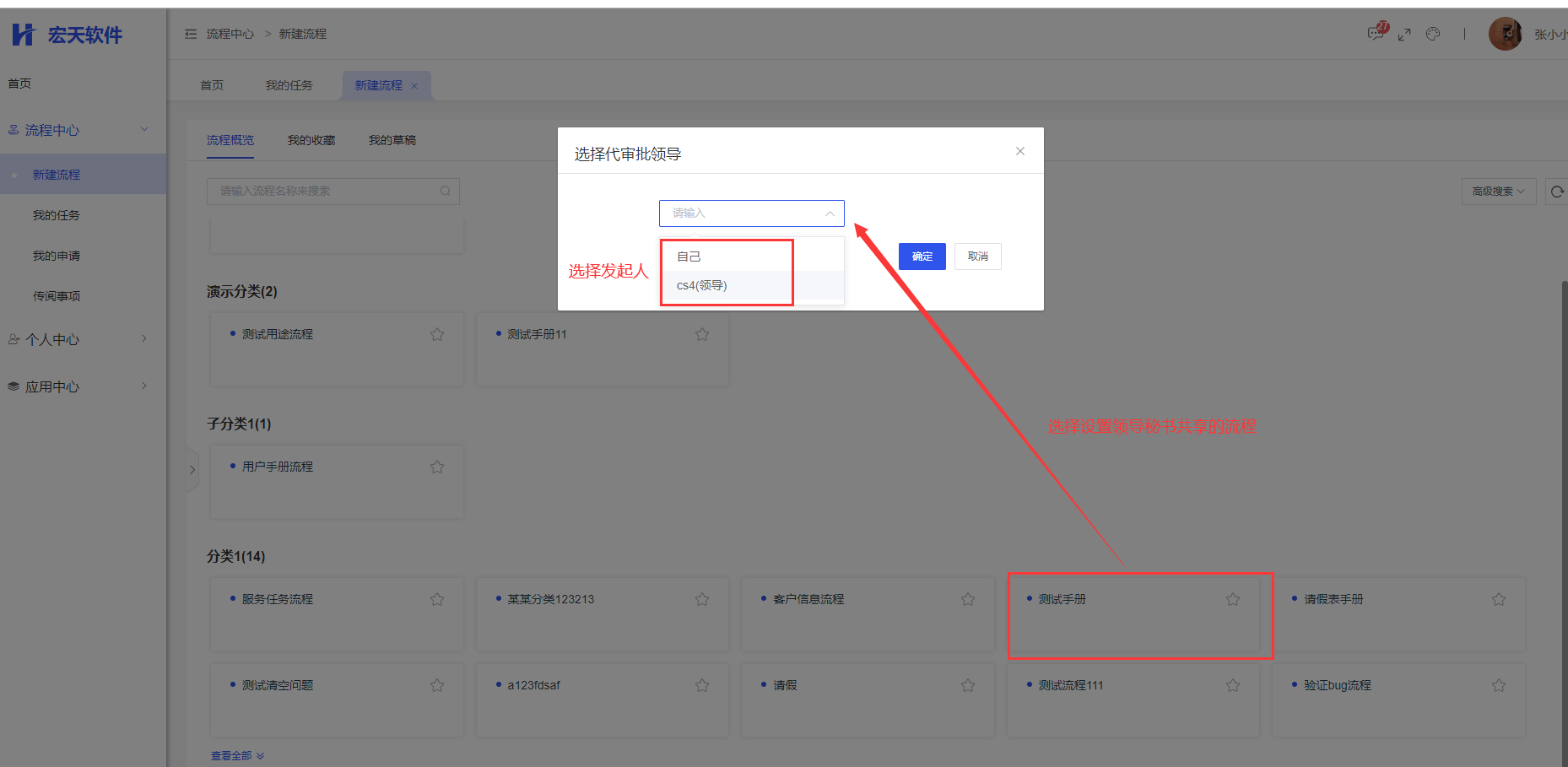Screen dimensions: 1568x767
Task: Click the refresh icon beside advanced search
Action: coord(1557,192)
